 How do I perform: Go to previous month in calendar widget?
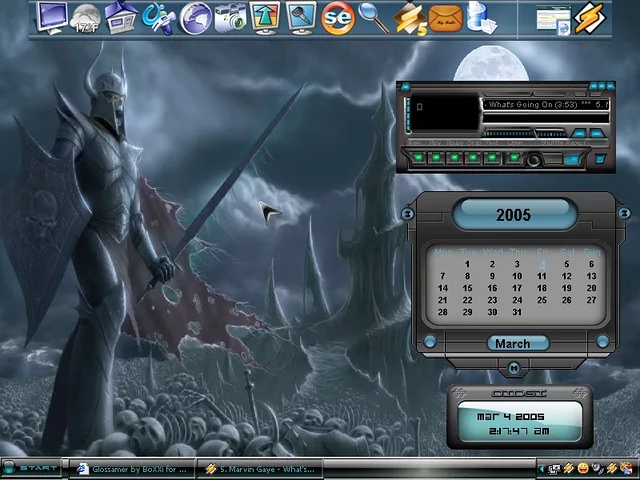[430, 342]
